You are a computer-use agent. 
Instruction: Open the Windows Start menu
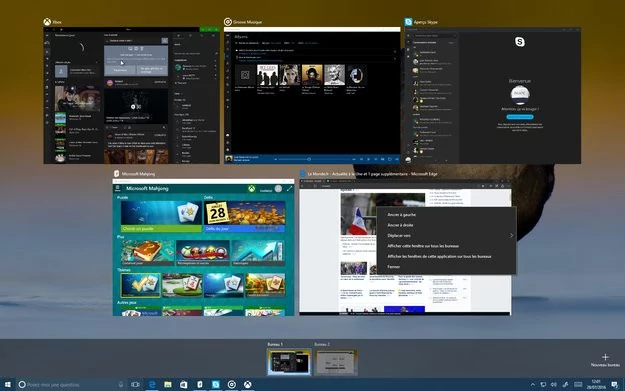tap(8, 385)
